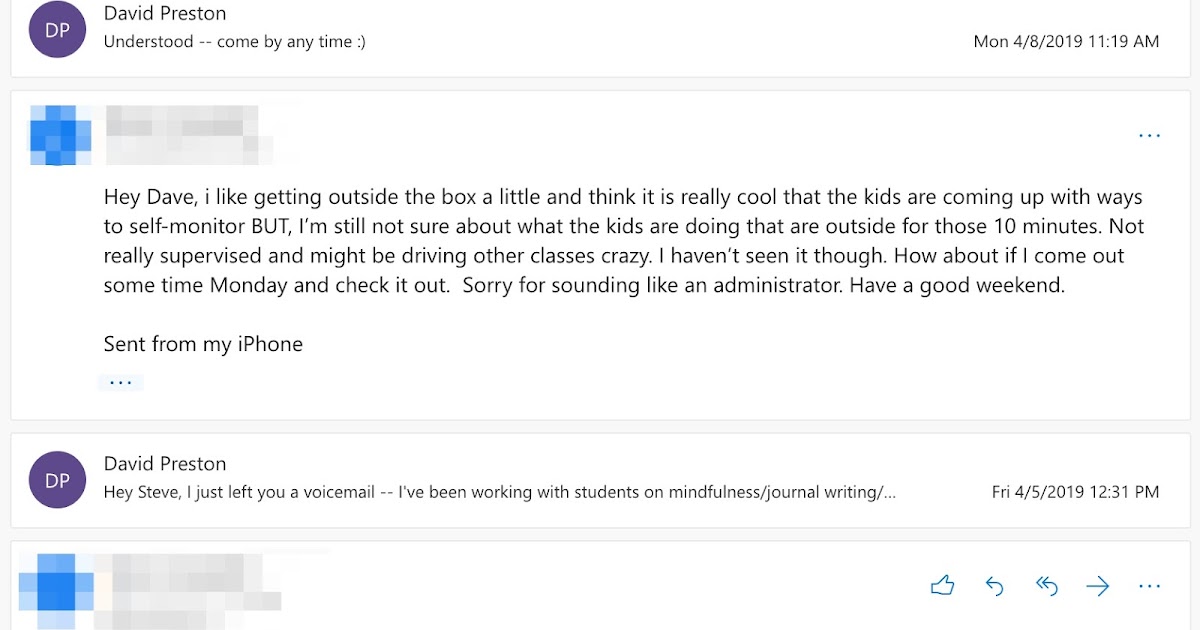Click the Forward arrow icon

pos(1098,586)
